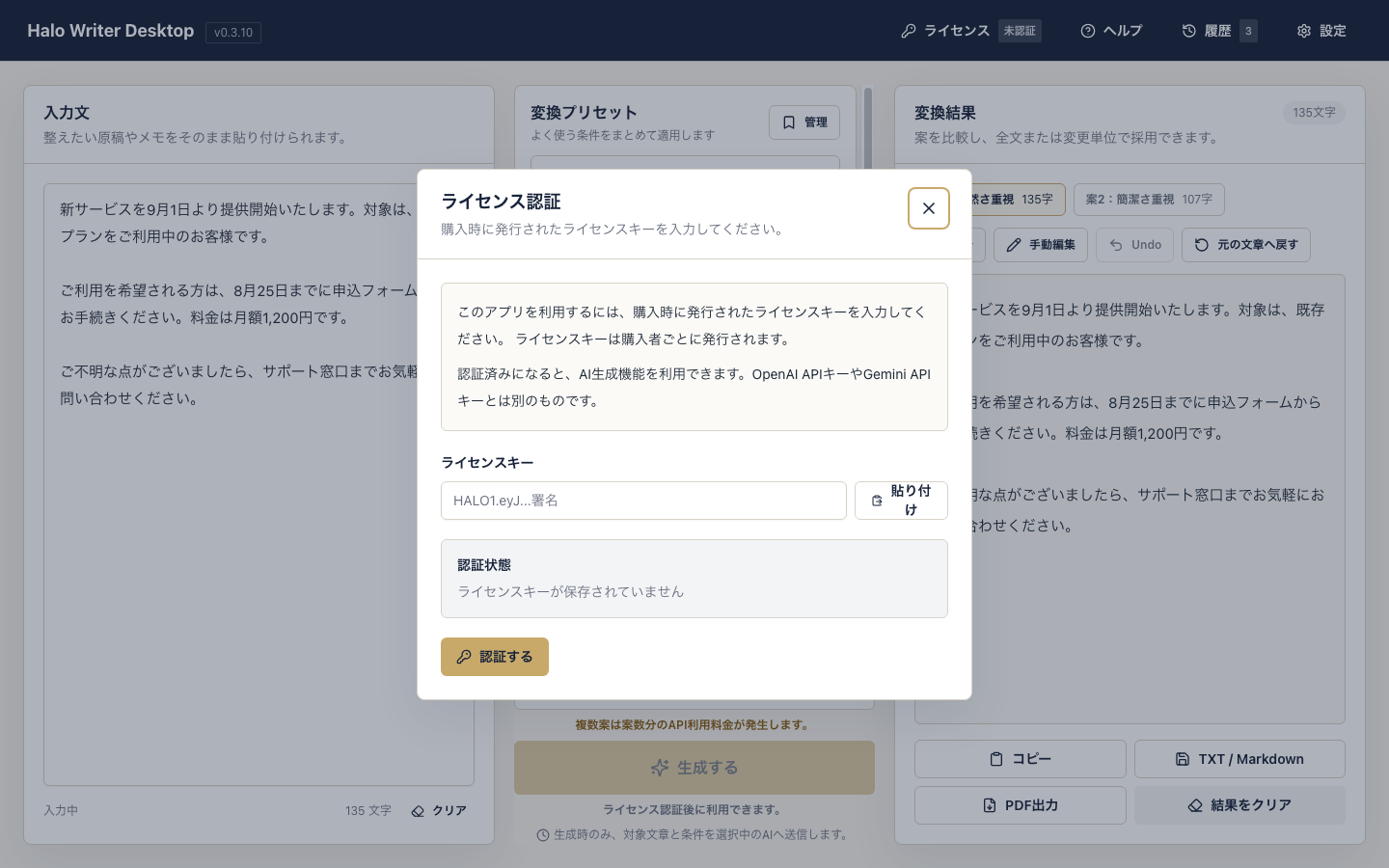Open the ライセンス menu in header
Screen dimensions: 1389x868
tap(970, 31)
